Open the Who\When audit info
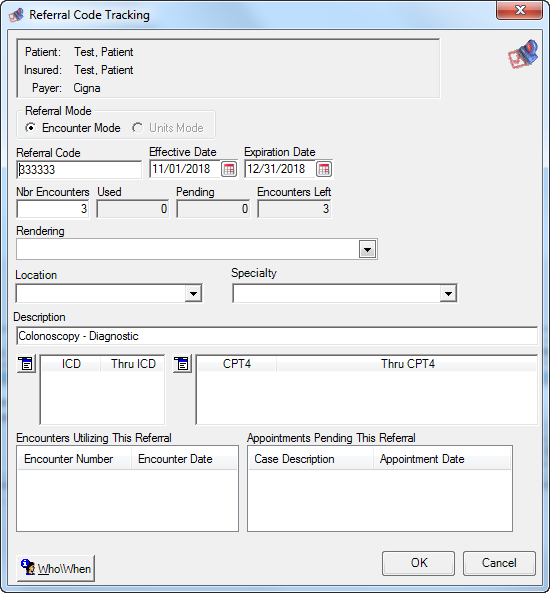Viewport: 550px width, 593px height. pyautogui.click(x=56, y=568)
